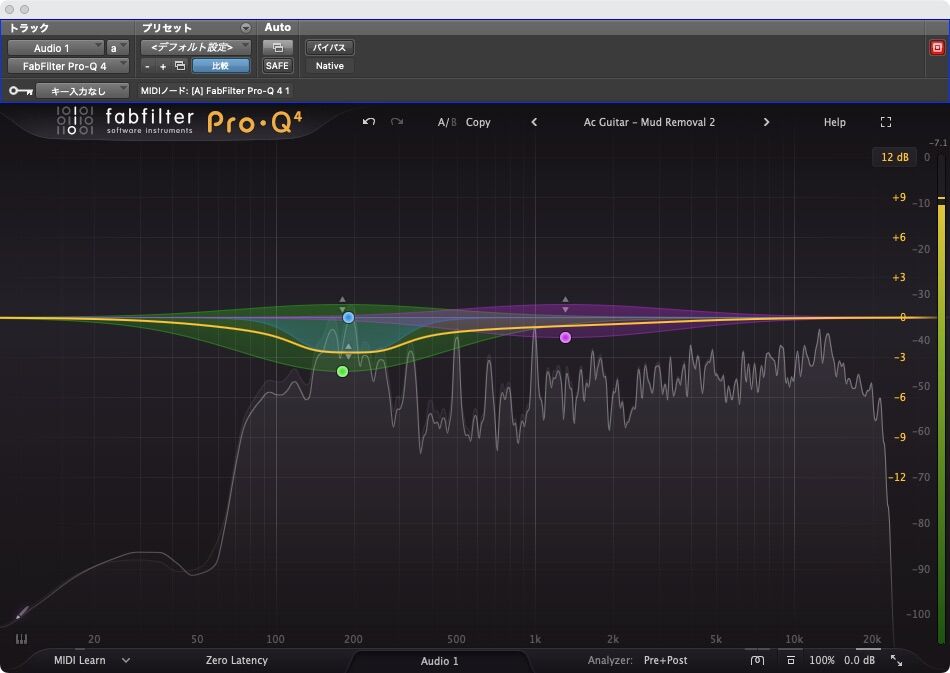Toggle the EQ match headphone icon
Viewport: 950px width, 673px height.
pos(757,660)
